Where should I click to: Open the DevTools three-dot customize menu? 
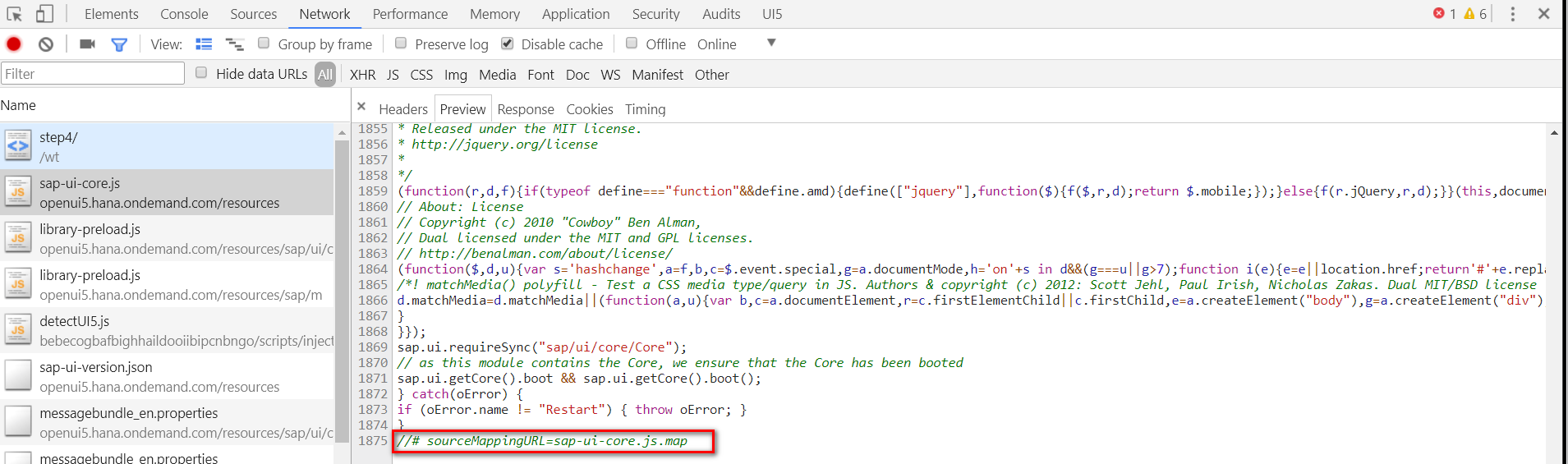click(x=1512, y=14)
